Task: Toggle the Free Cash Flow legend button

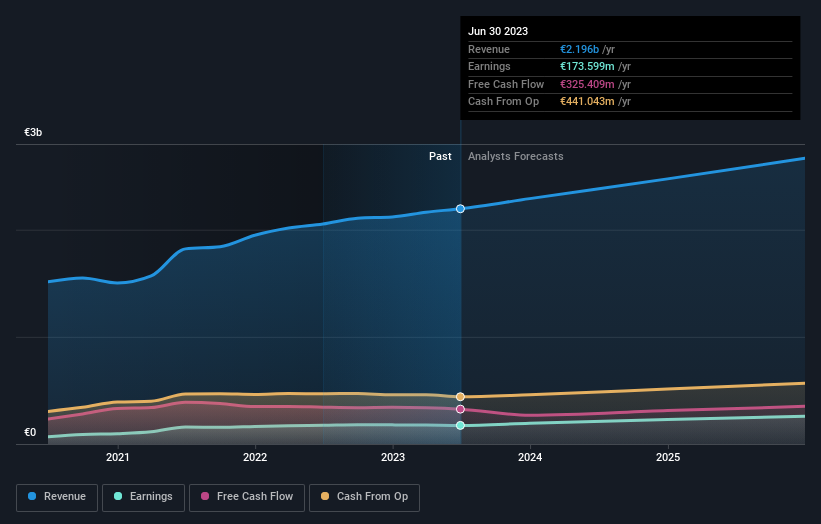Action: coord(247,497)
